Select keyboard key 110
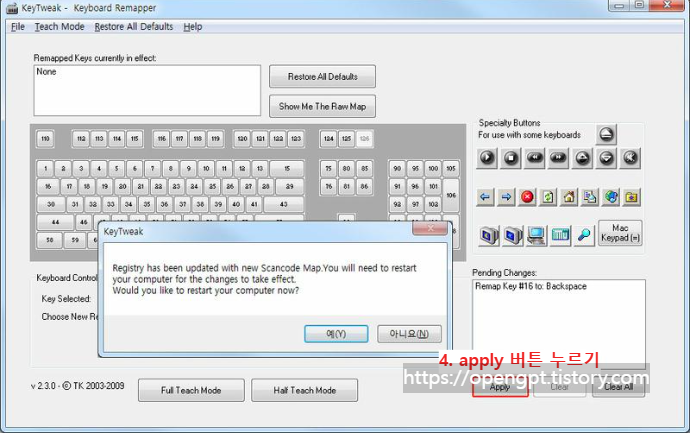Image resolution: width=690 pixels, height=433 pixels. coord(45,139)
